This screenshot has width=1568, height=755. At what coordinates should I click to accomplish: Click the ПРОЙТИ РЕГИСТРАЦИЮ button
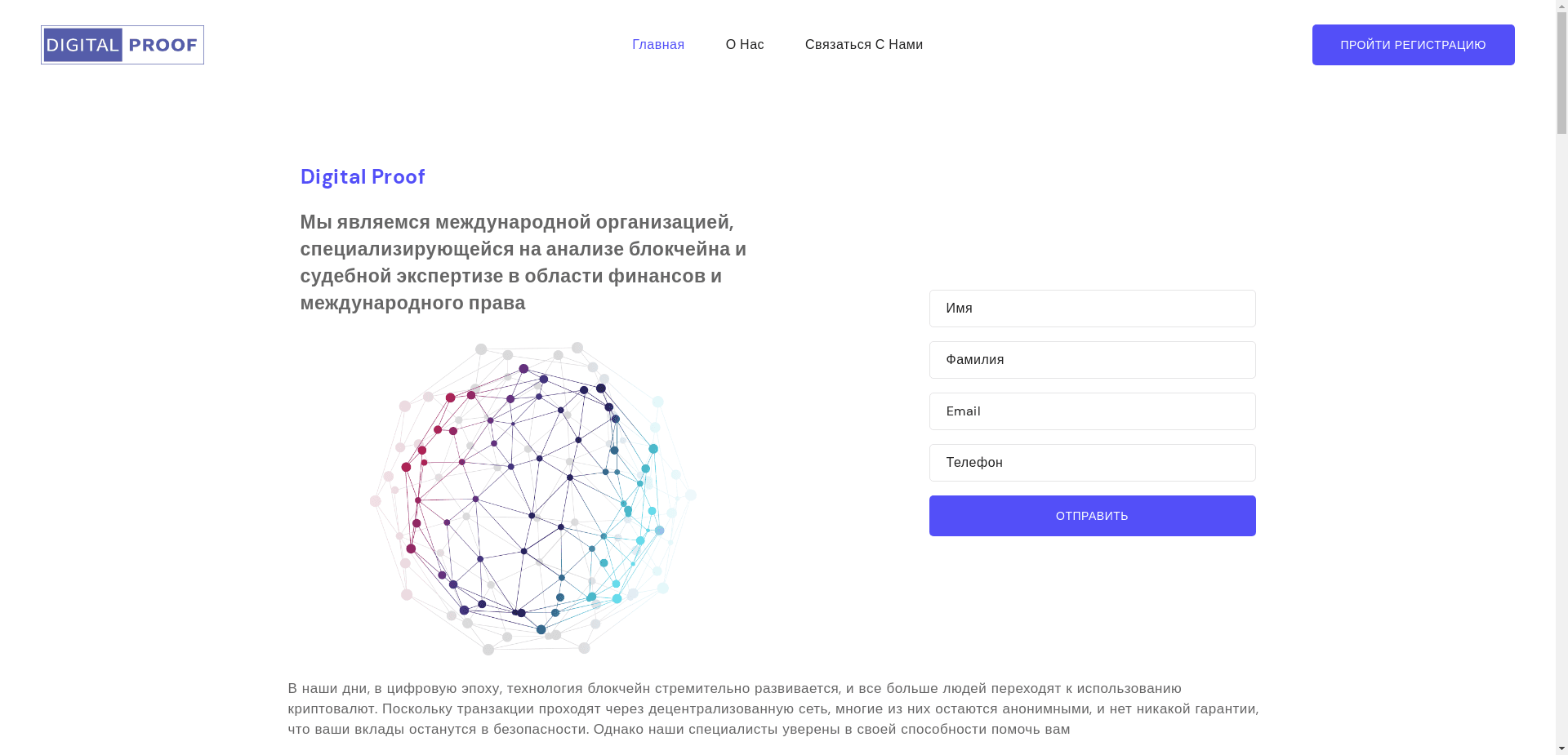1413,44
